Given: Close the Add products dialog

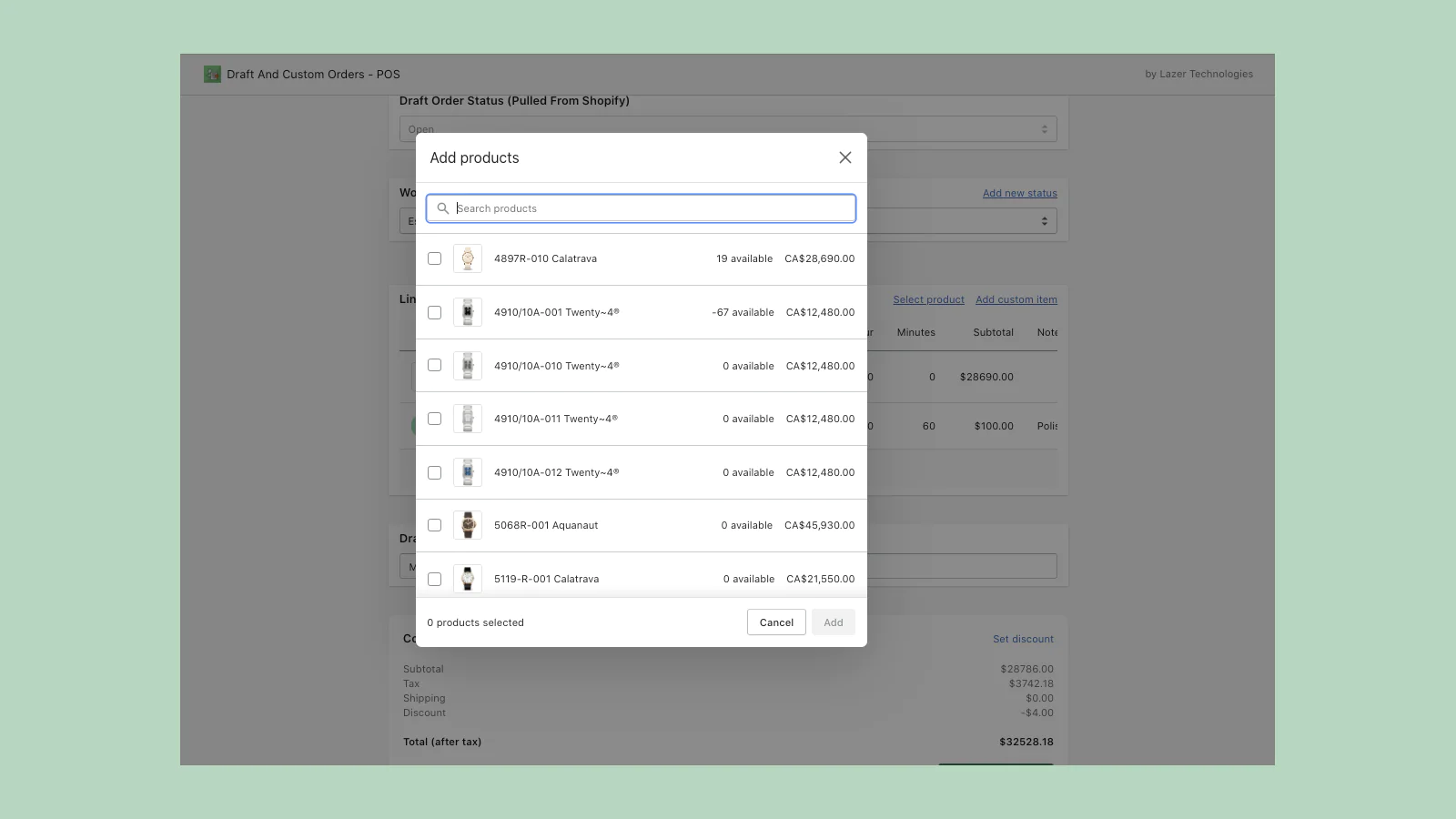Looking at the screenshot, I should (x=845, y=157).
